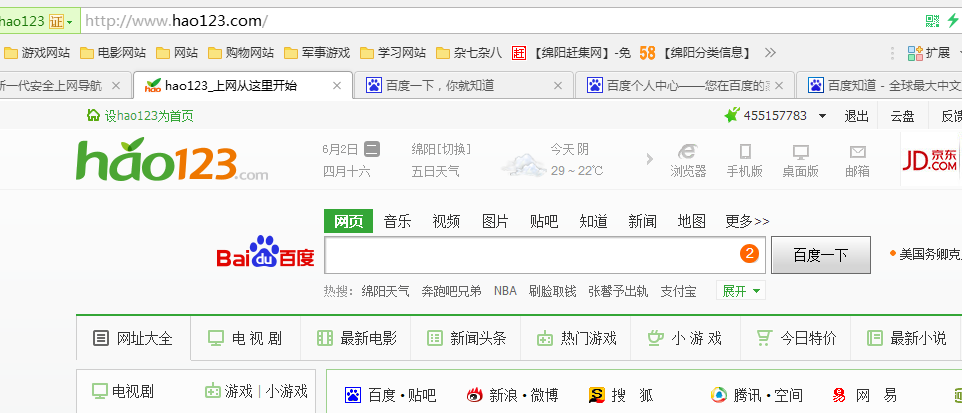Open the 杂七杂八 bookmark folder
962x413 pixels.
pyautogui.click(x=469, y=53)
